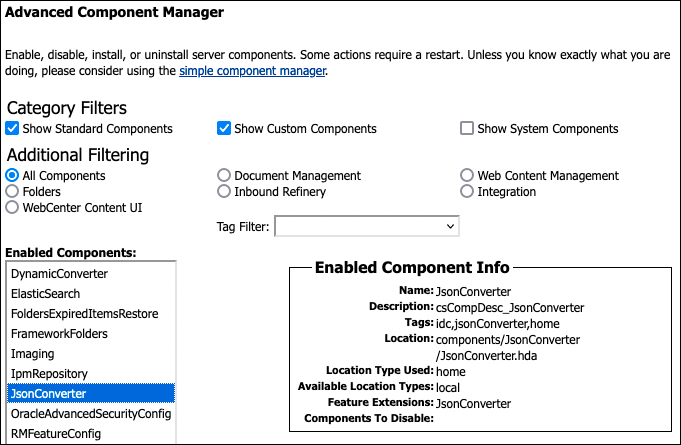Select Document Management radio option
Screen dimensions: 681x445
224,175
